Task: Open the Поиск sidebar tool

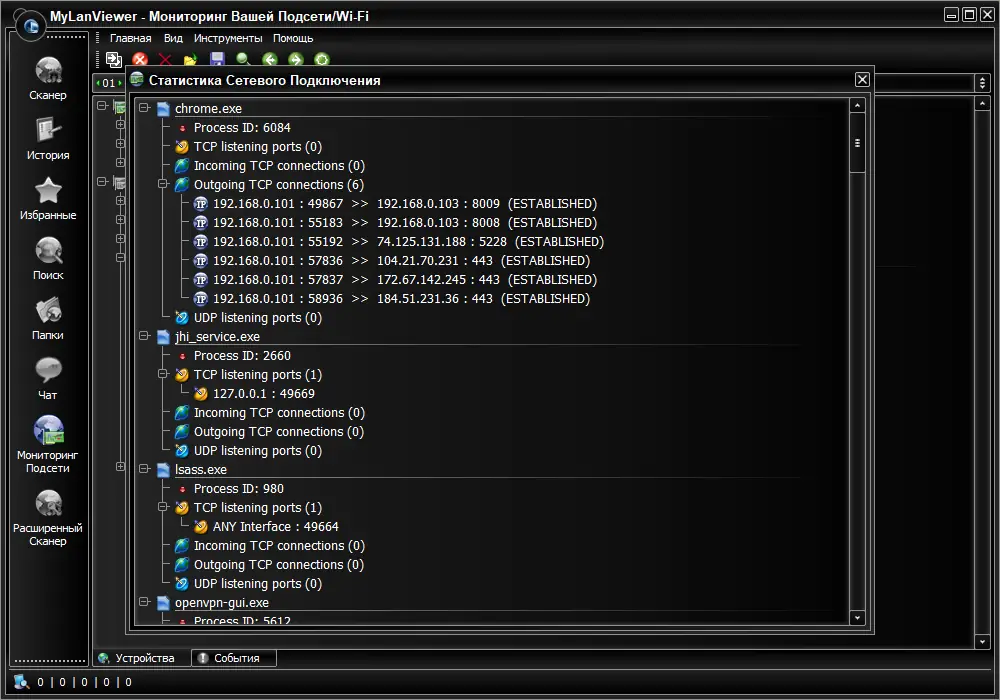Action: pos(48,258)
